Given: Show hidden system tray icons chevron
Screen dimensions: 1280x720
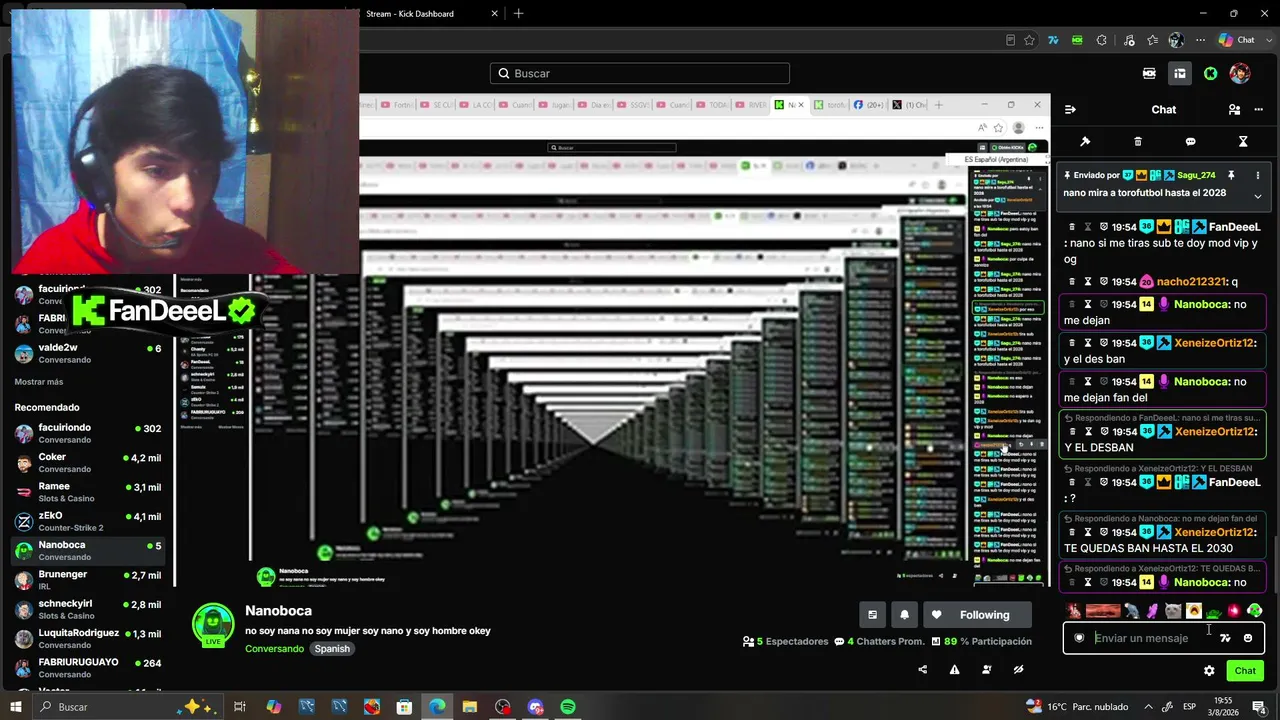Looking at the screenshot, I should coord(1148,707).
